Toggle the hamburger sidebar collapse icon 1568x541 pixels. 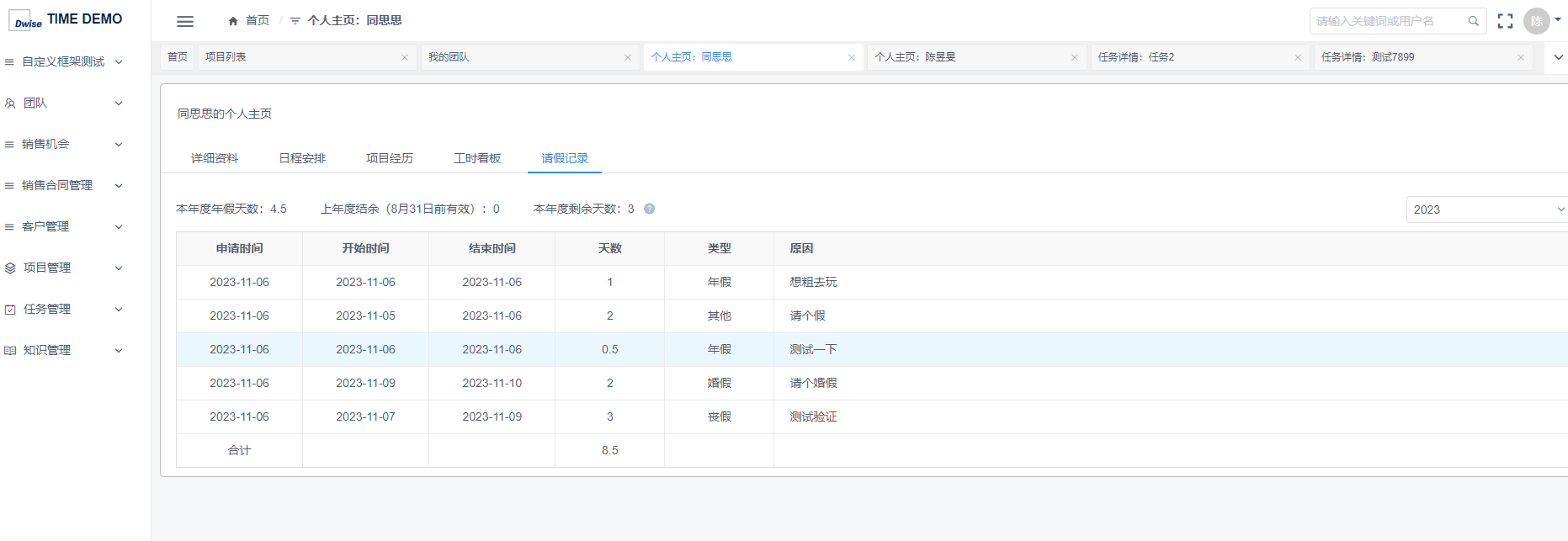point(185,21)
